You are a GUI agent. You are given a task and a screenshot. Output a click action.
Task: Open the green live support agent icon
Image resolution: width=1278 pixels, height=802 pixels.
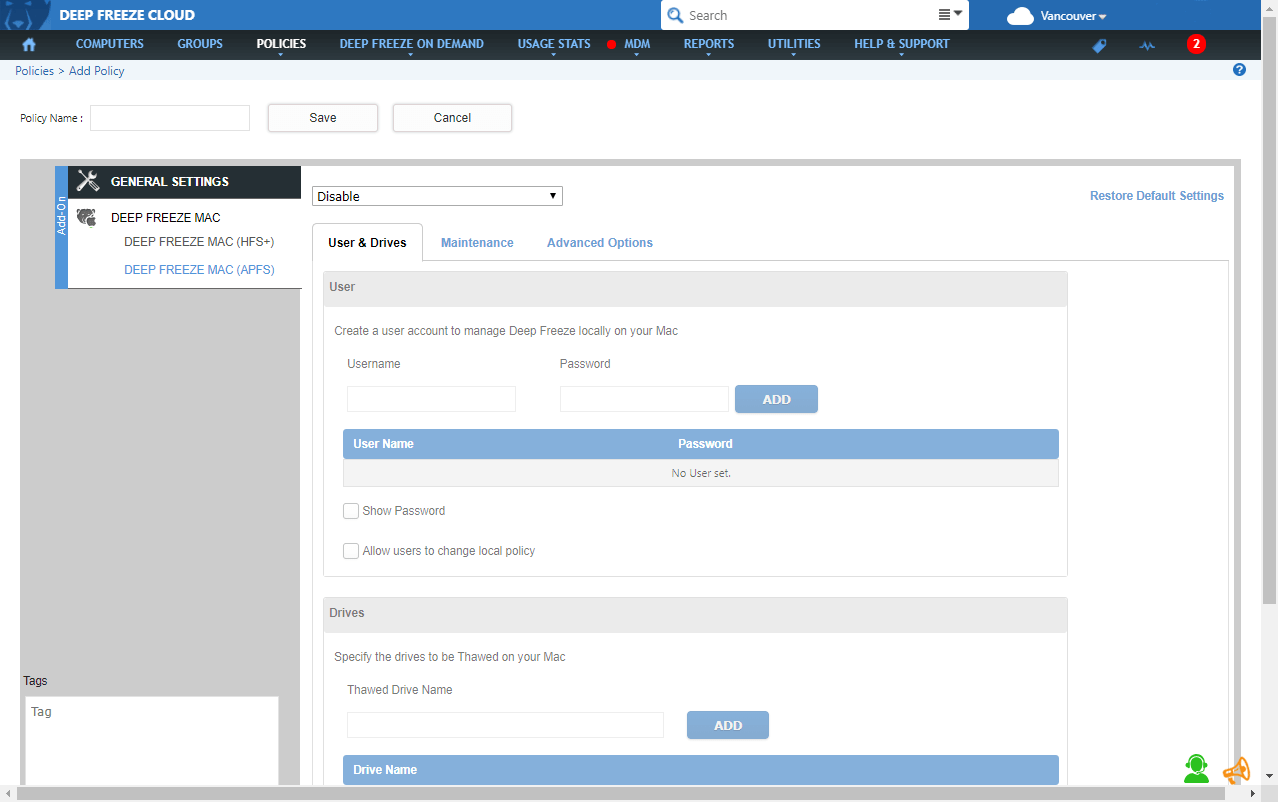pyautogui.click(x=1196, y=768)
